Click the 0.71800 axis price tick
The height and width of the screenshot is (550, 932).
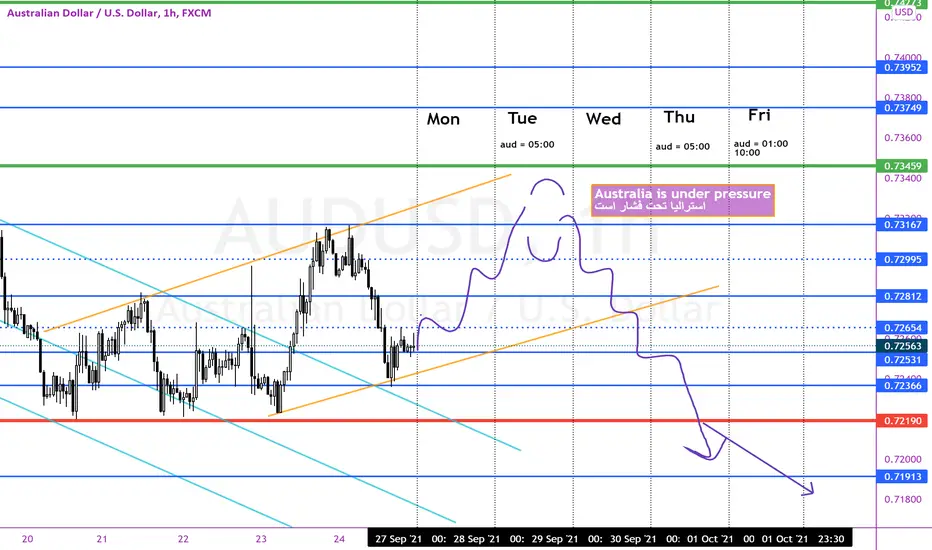point(903,499)
